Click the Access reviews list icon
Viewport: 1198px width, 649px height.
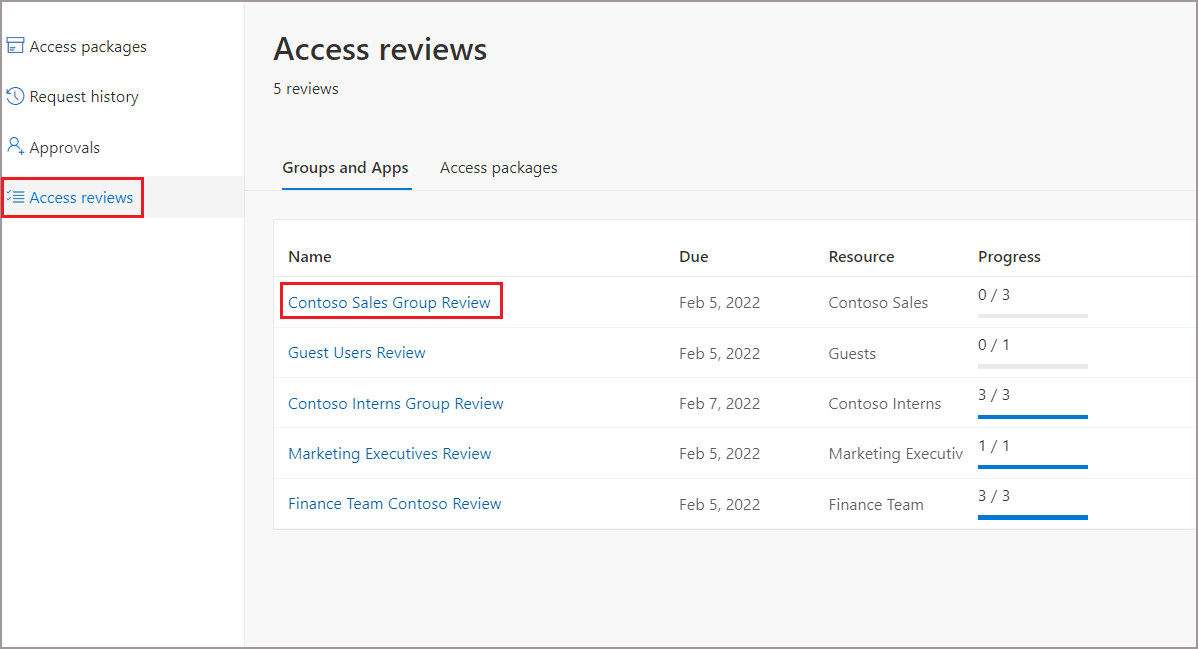point(17,197)
